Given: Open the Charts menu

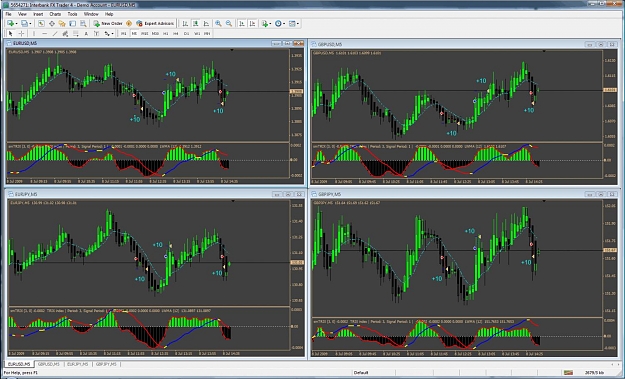Looking at the screenshot, I should click(55, 14).
